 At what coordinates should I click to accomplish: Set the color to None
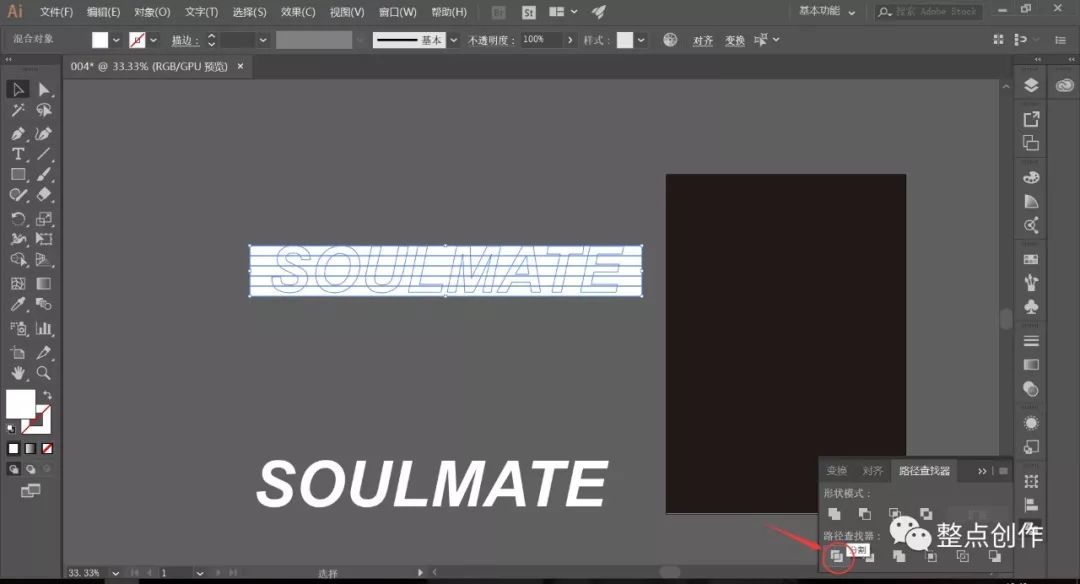(x=47, y=448)
